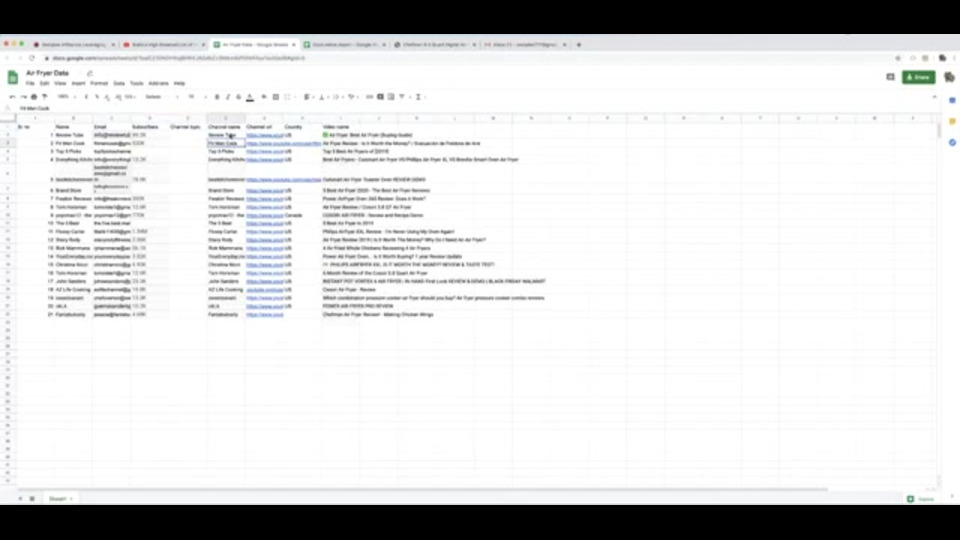The image size is (960, 540).
Task: Open the Add-ons menu
Action: 159,83
